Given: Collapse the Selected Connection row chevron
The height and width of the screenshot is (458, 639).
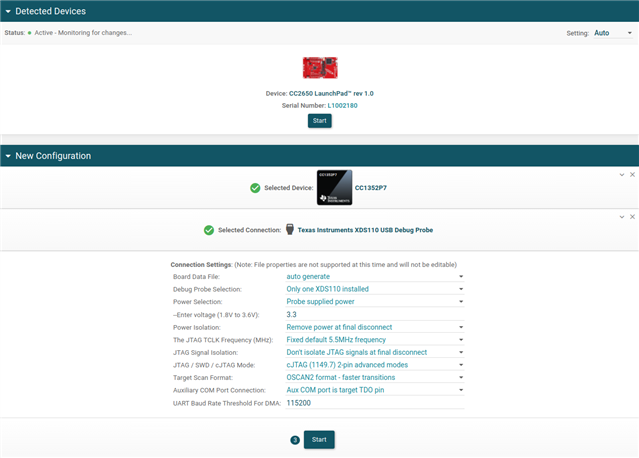Looking at the screenshot, I should (622, 217).
